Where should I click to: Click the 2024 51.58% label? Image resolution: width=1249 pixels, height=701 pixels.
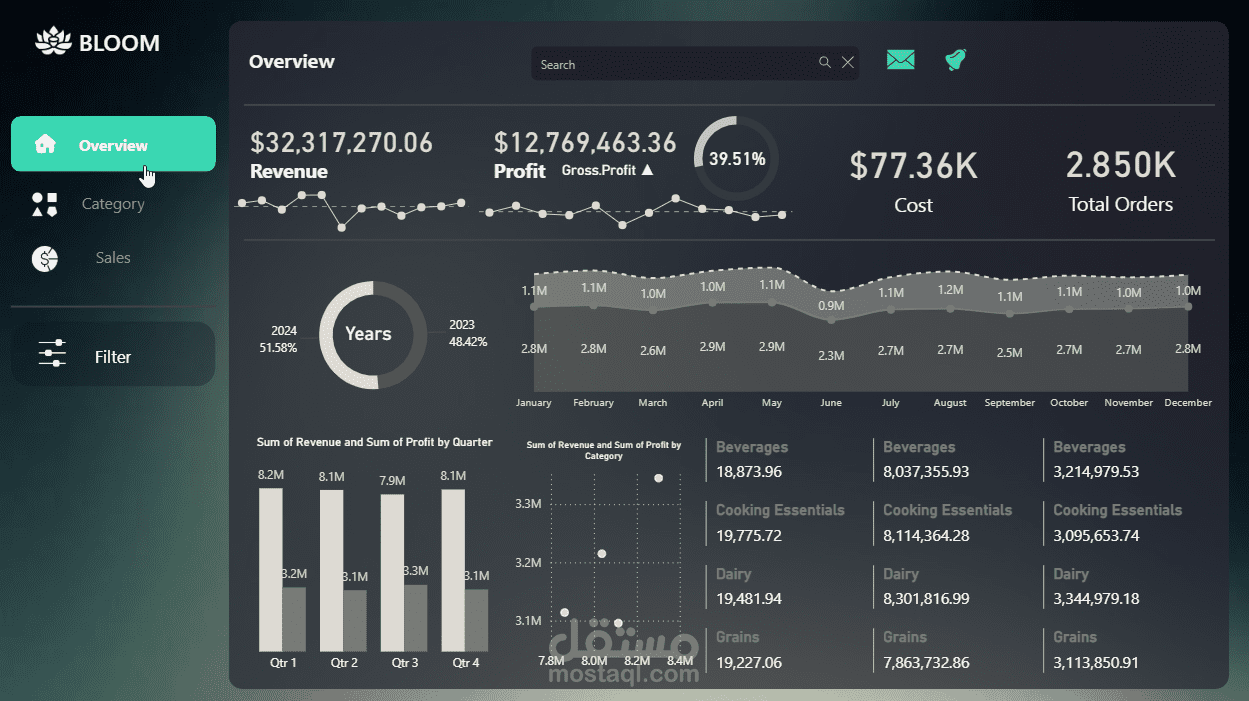(278, 339)
